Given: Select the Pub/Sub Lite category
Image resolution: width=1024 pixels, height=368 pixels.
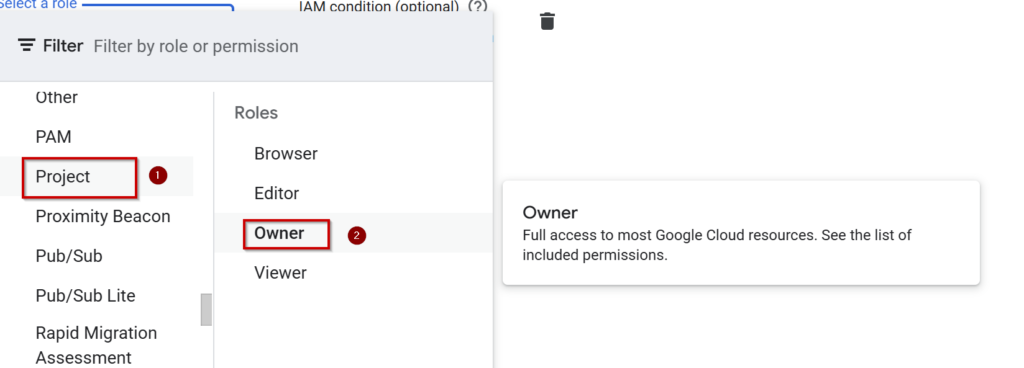Looking at the screenshot, I should (x=86, y=296).
